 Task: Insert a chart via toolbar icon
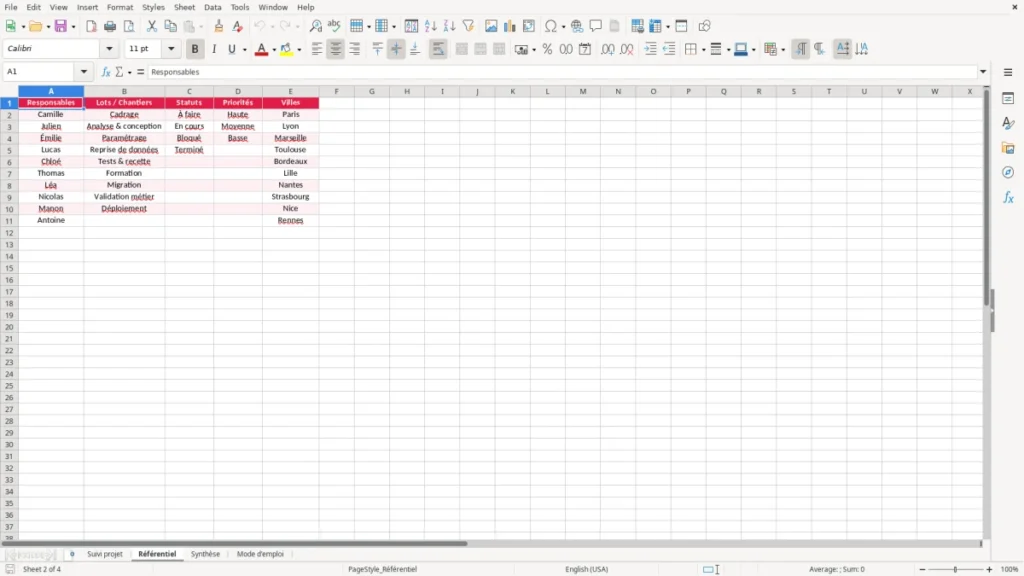509,26
